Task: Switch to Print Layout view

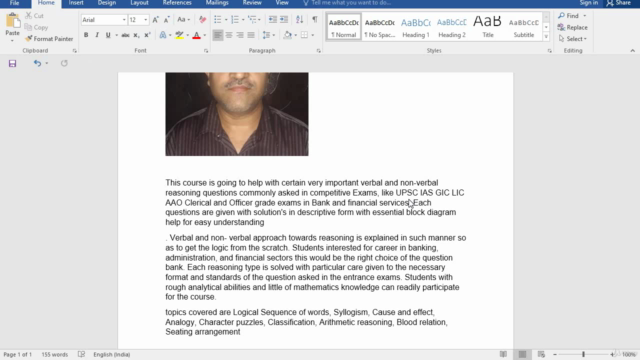Action: click(x=522, y=354)
